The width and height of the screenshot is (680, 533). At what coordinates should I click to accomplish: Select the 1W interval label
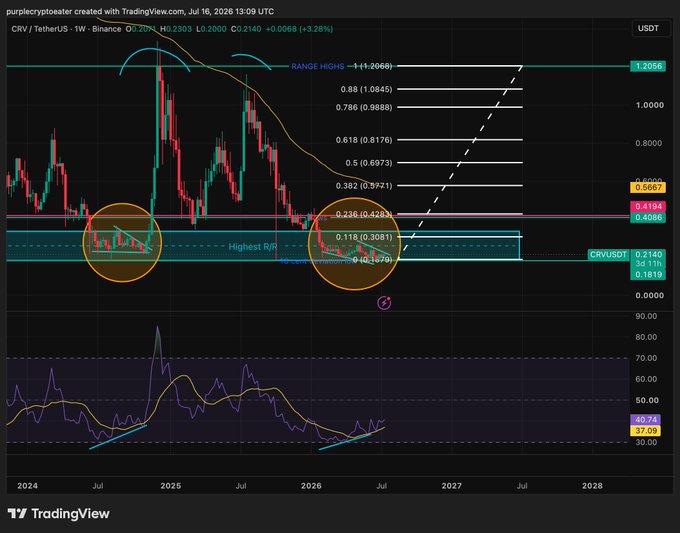point(80,29)
